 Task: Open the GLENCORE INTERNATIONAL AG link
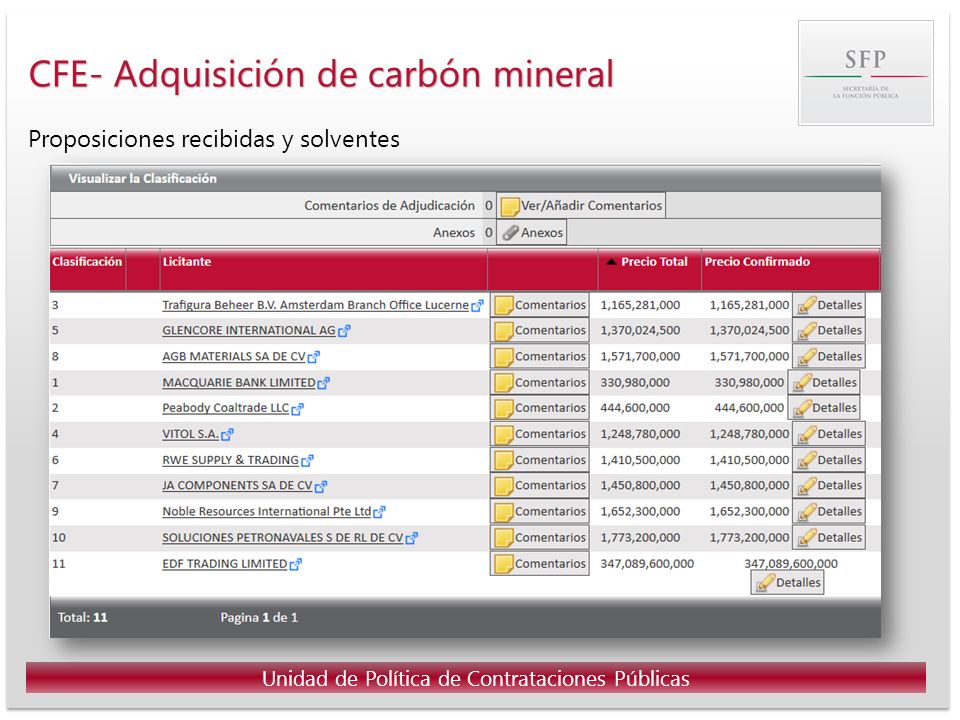(249, 331)
